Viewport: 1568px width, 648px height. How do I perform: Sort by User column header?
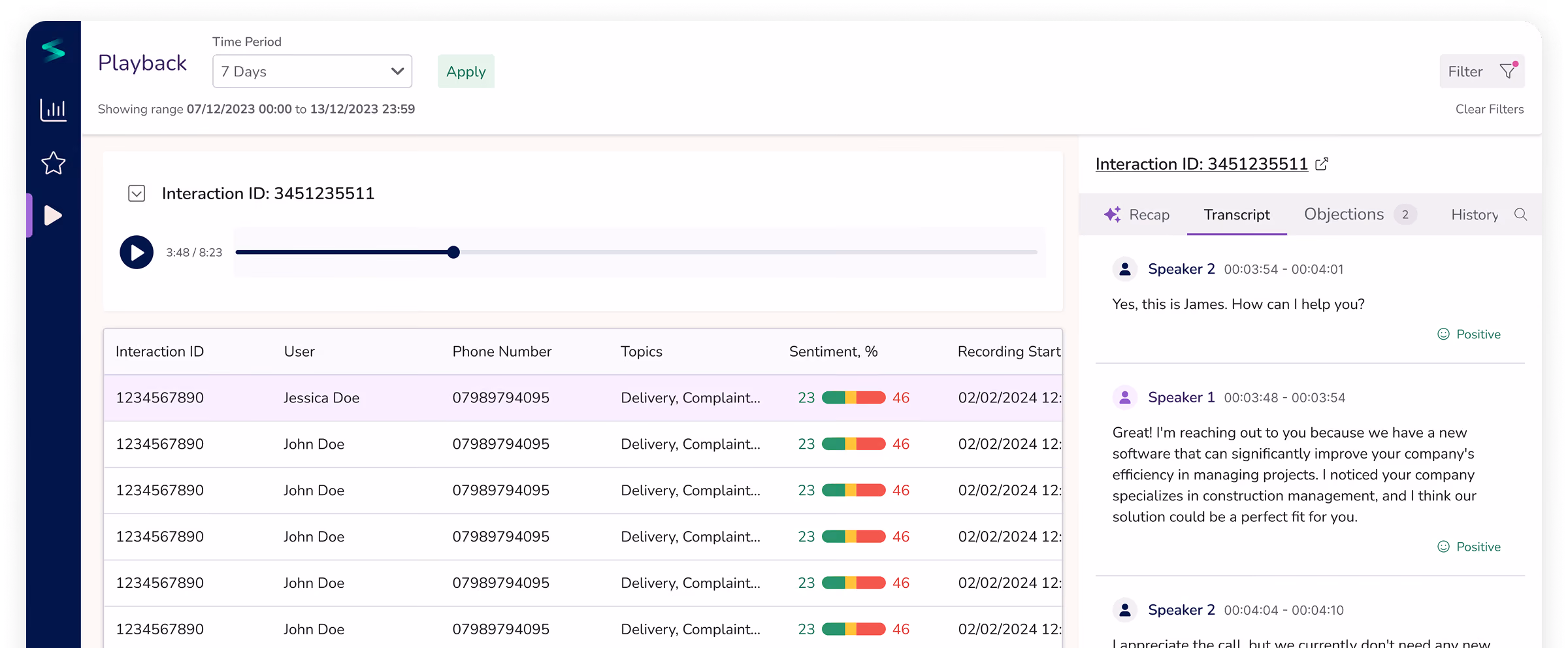299,351
